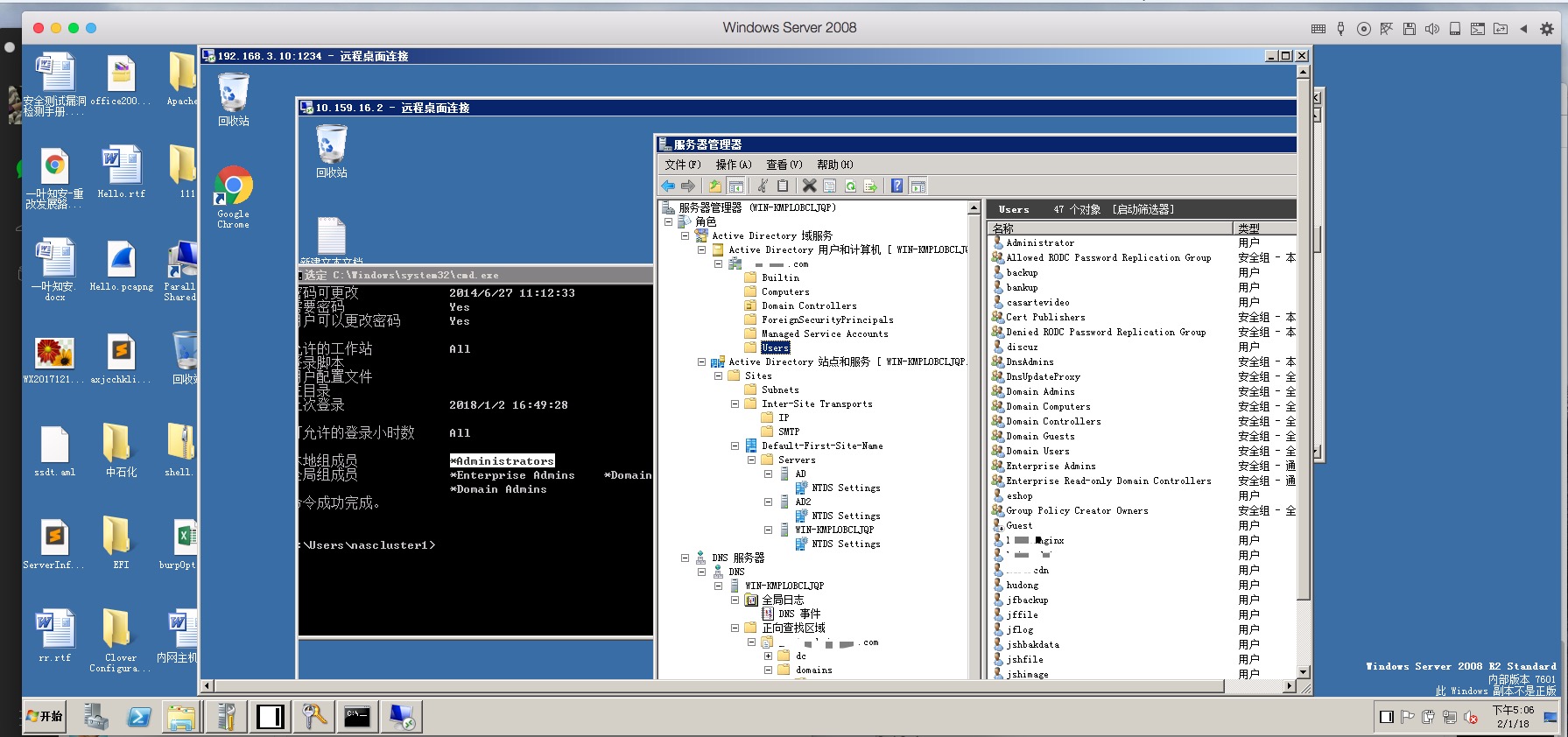The image size is (1568, 737).
Task: Select Managed Service Accounts in tree
Action: [x=825, y=334]
